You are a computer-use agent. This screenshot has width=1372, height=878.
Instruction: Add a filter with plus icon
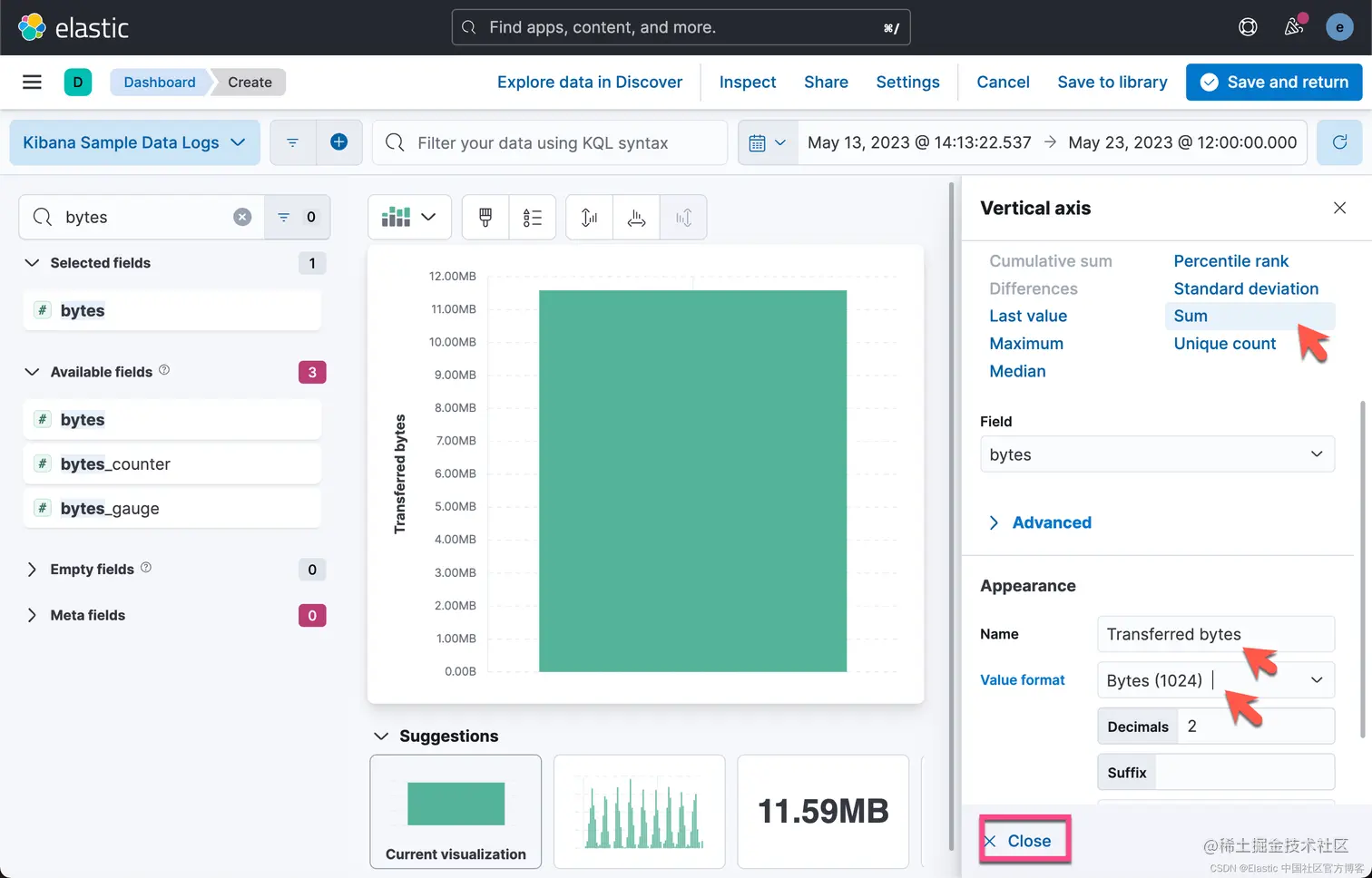pyautogui.click(x=338, y=142)
